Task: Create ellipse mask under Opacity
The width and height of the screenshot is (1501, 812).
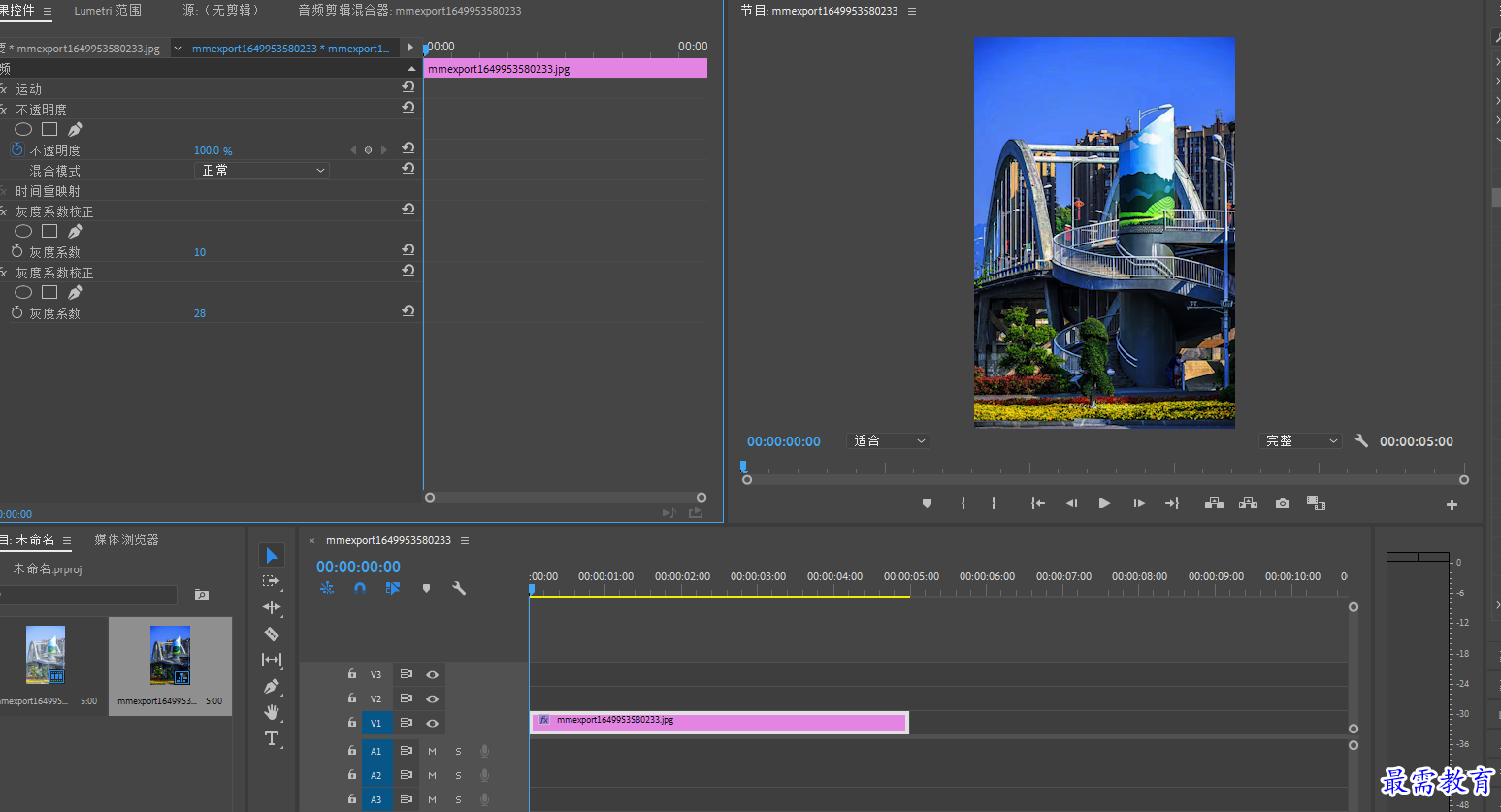Action: pos(23,129)
